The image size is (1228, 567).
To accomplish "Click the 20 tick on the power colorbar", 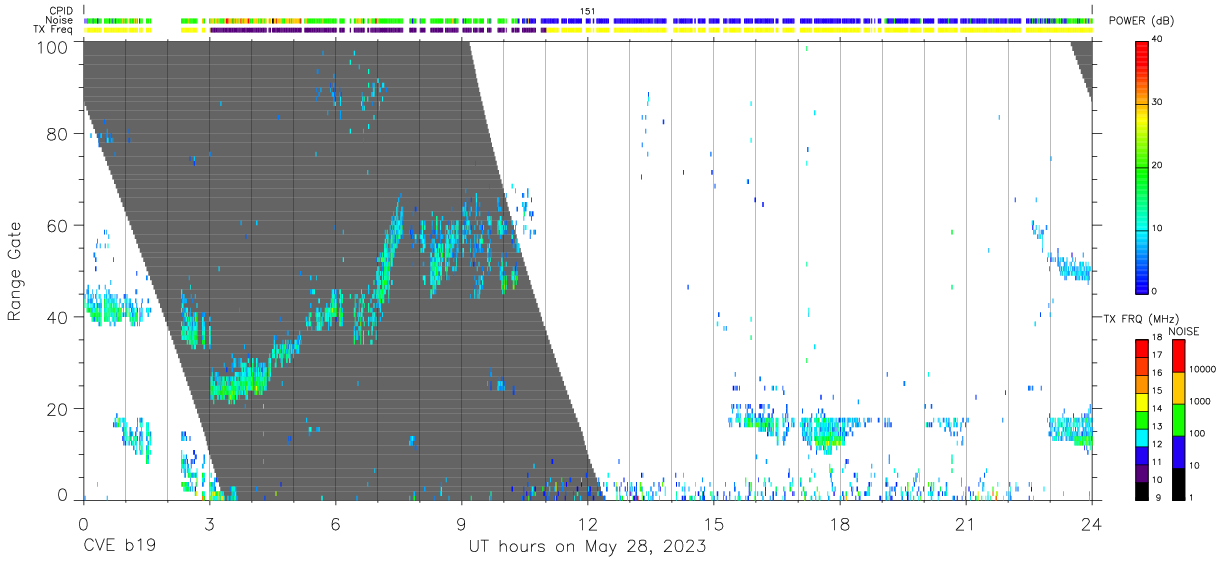I will click(1158, 165).
